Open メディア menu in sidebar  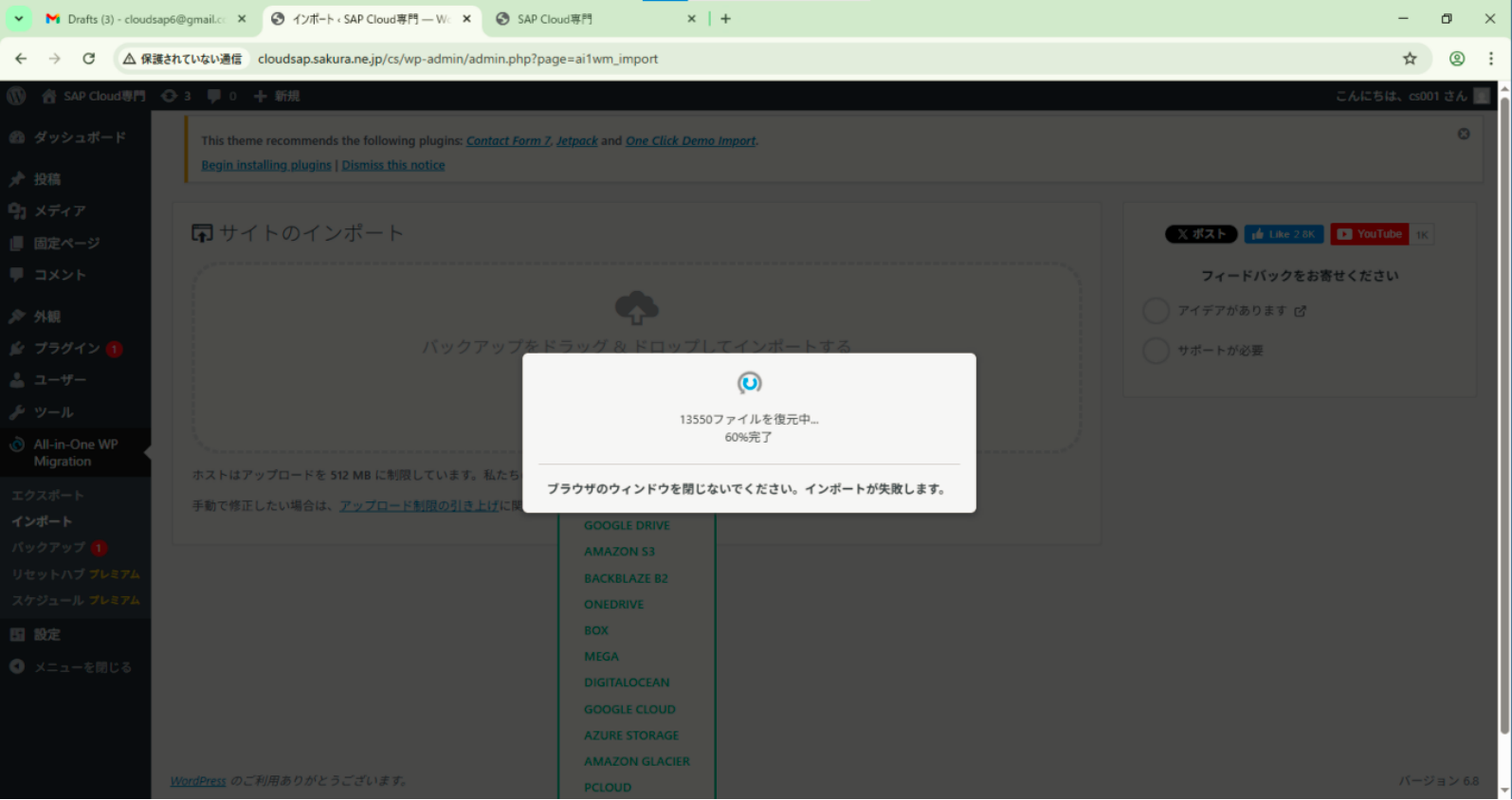(75, 210)
